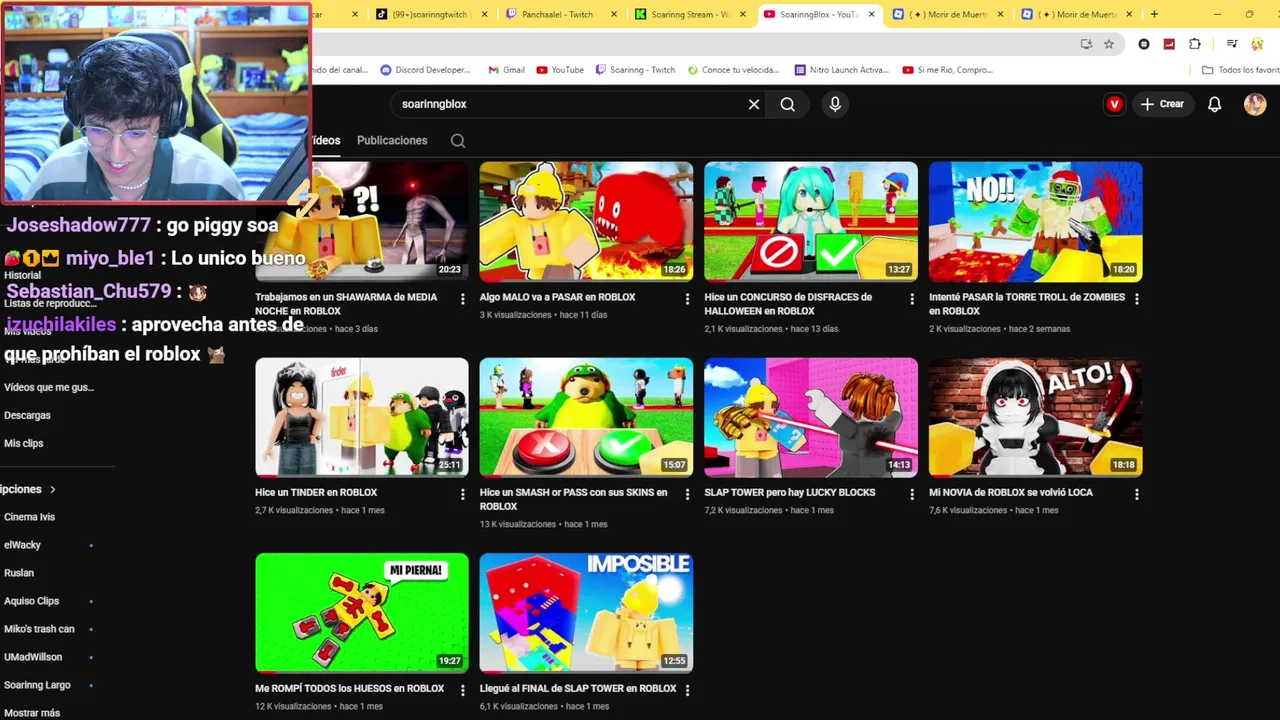Screen dimensions: 1280x720
Task: Open the MI PIERNA green thumbnail video
Action: (x=362, y=612)
